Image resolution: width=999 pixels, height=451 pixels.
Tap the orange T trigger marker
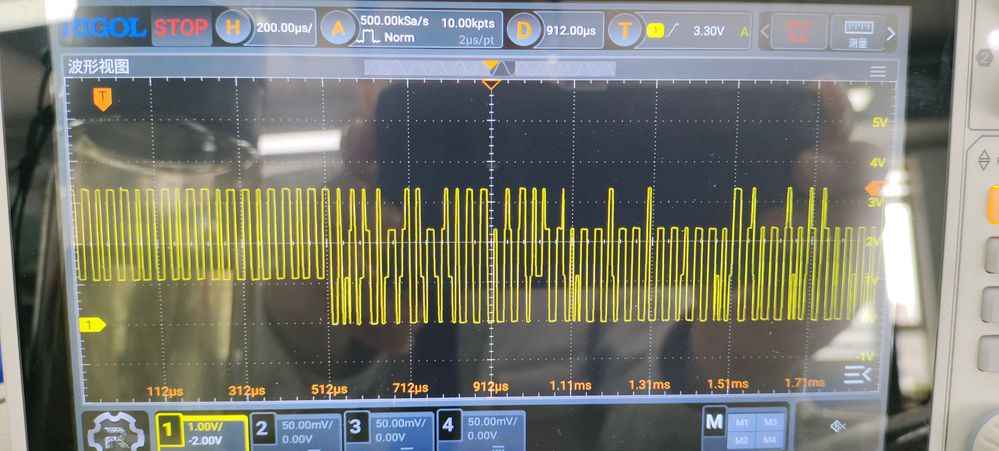(x=102, y=98)
